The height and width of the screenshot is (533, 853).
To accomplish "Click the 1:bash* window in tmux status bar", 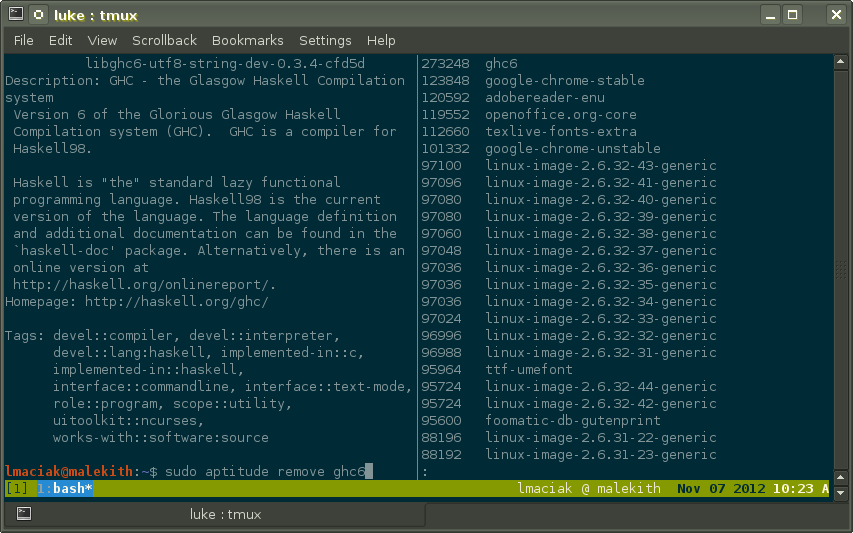I will 64,489.
